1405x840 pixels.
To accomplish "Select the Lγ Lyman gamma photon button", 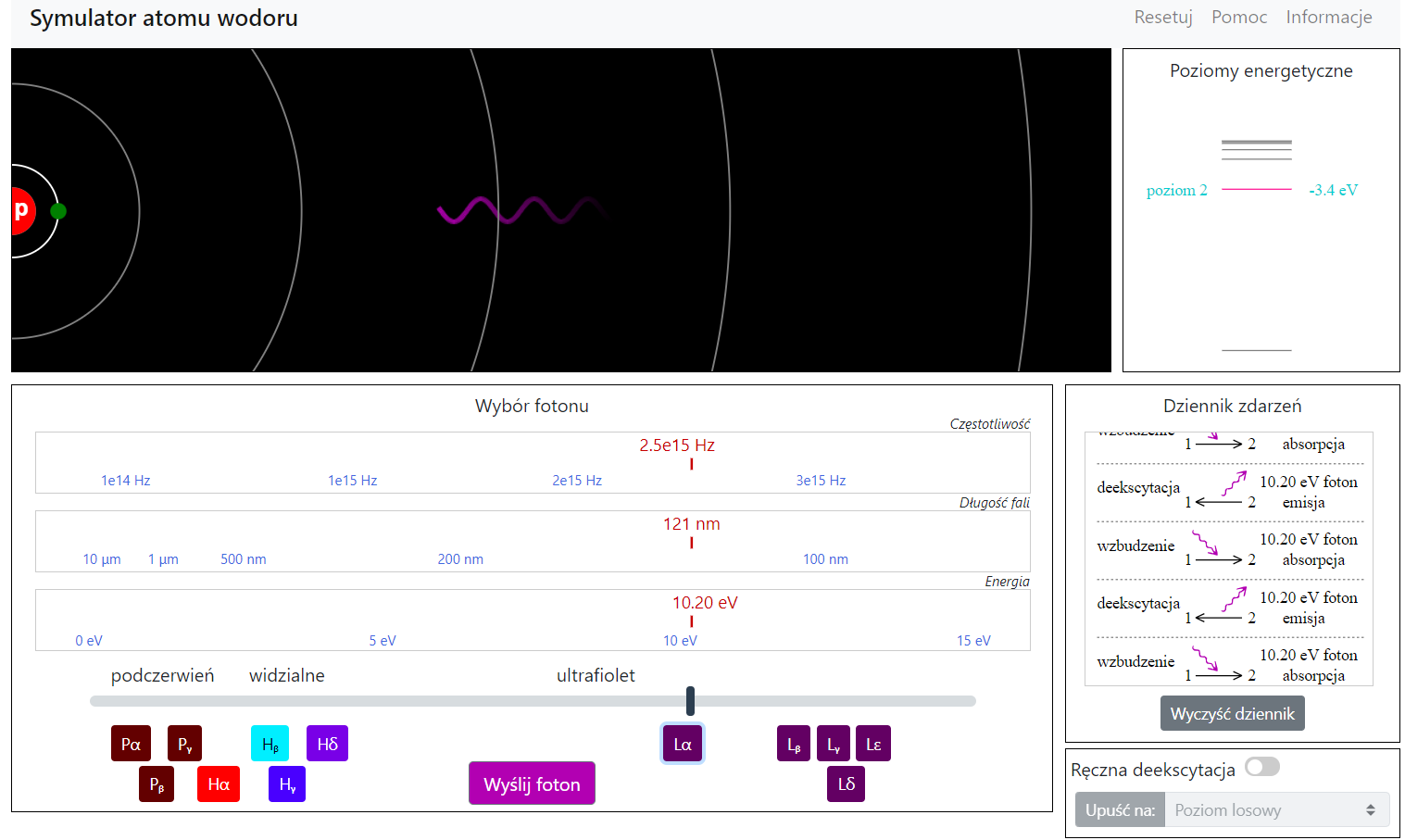I will [x=834, y=744].
